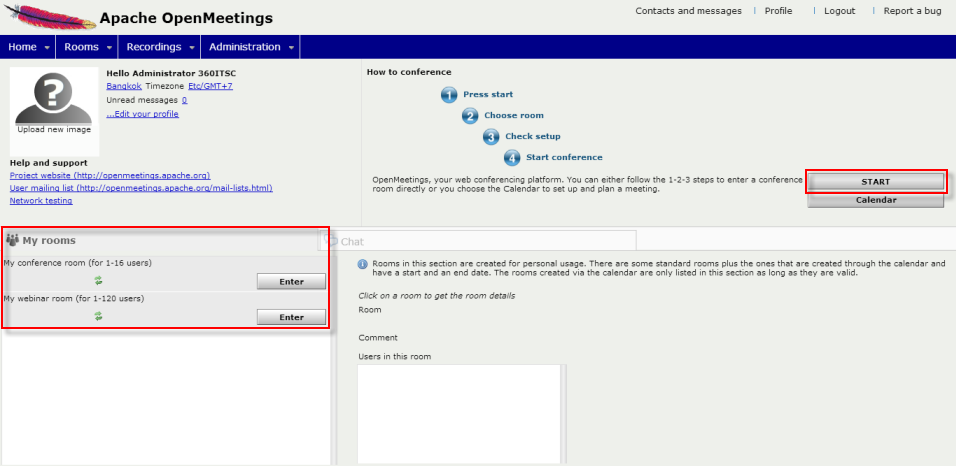Open the Recordings menu

160,47
